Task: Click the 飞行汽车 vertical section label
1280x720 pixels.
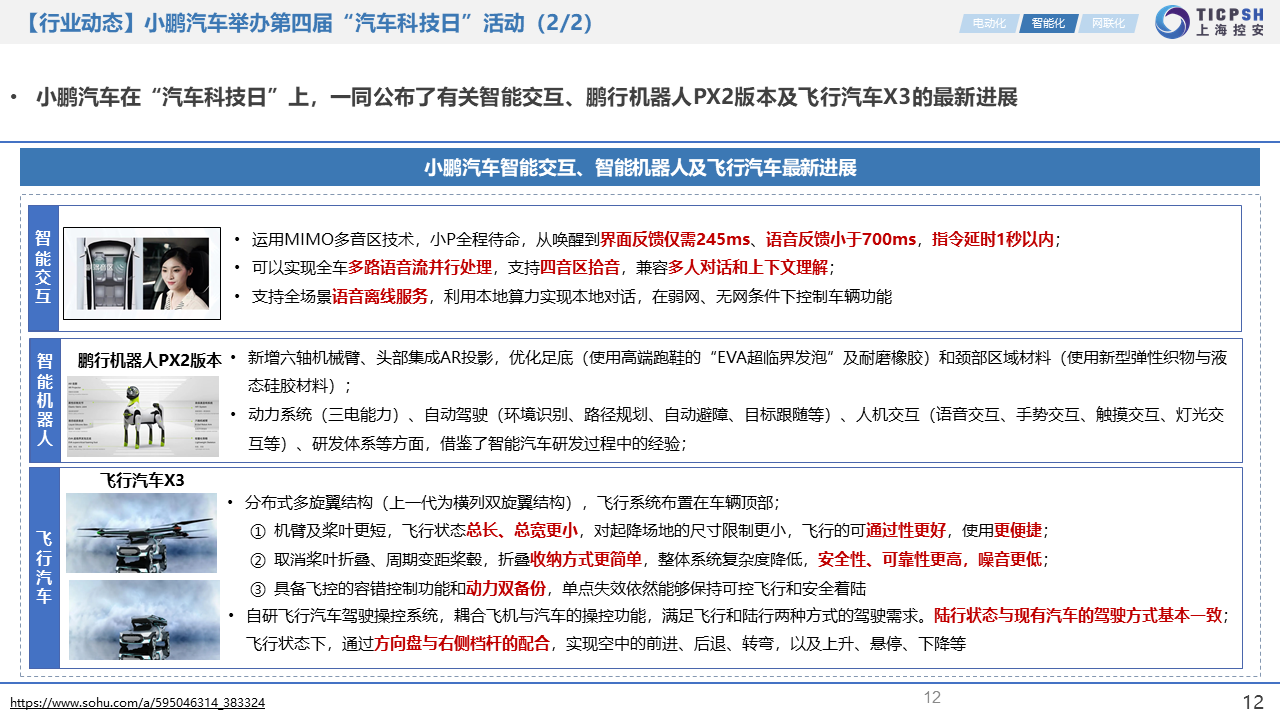Action: (x=44, y=567)
